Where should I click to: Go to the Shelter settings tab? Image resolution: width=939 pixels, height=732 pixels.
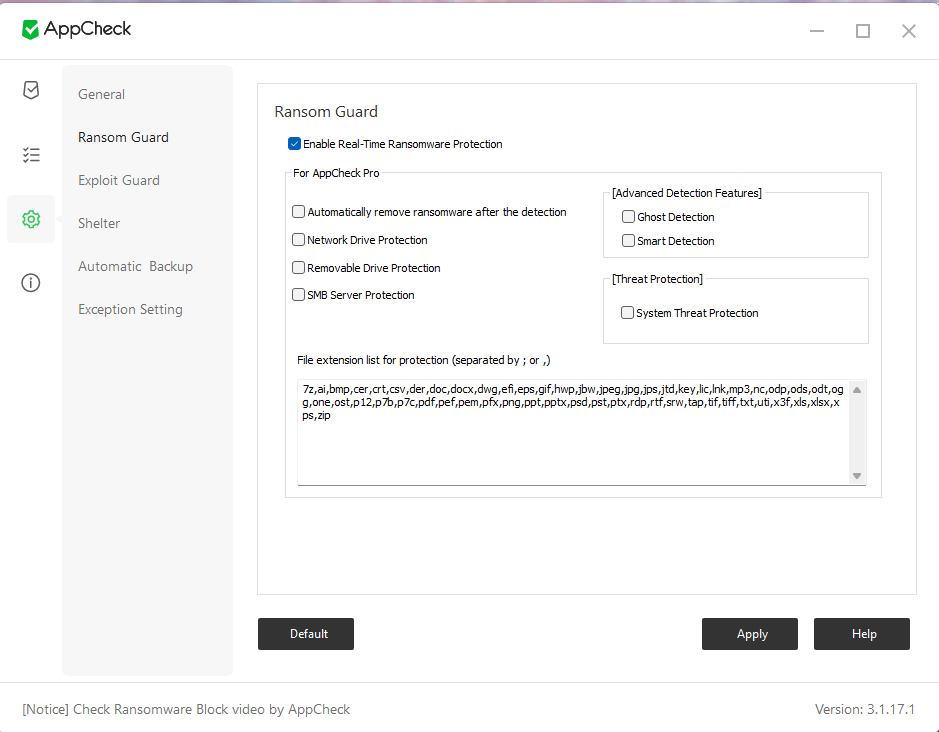pos(99,223)
